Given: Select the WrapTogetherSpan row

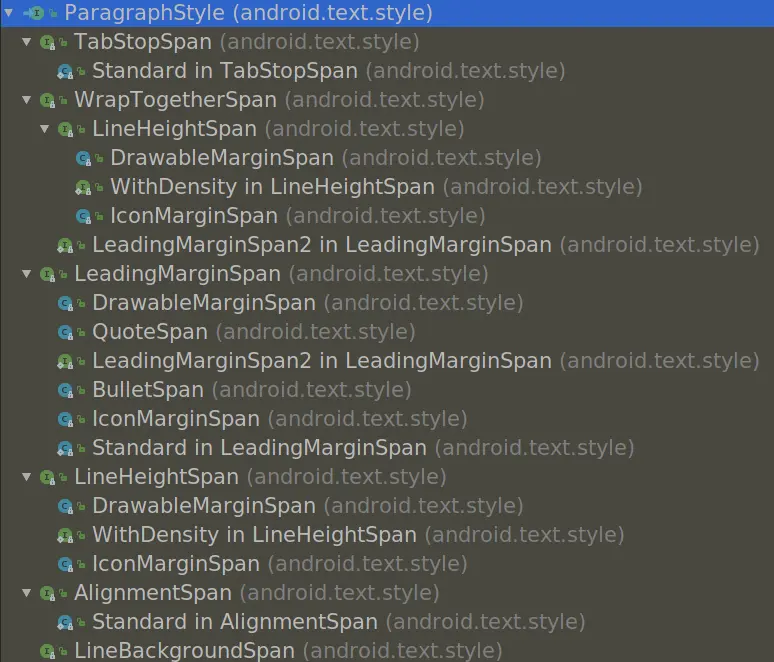Looking at the screenshot, I should 387,100.
